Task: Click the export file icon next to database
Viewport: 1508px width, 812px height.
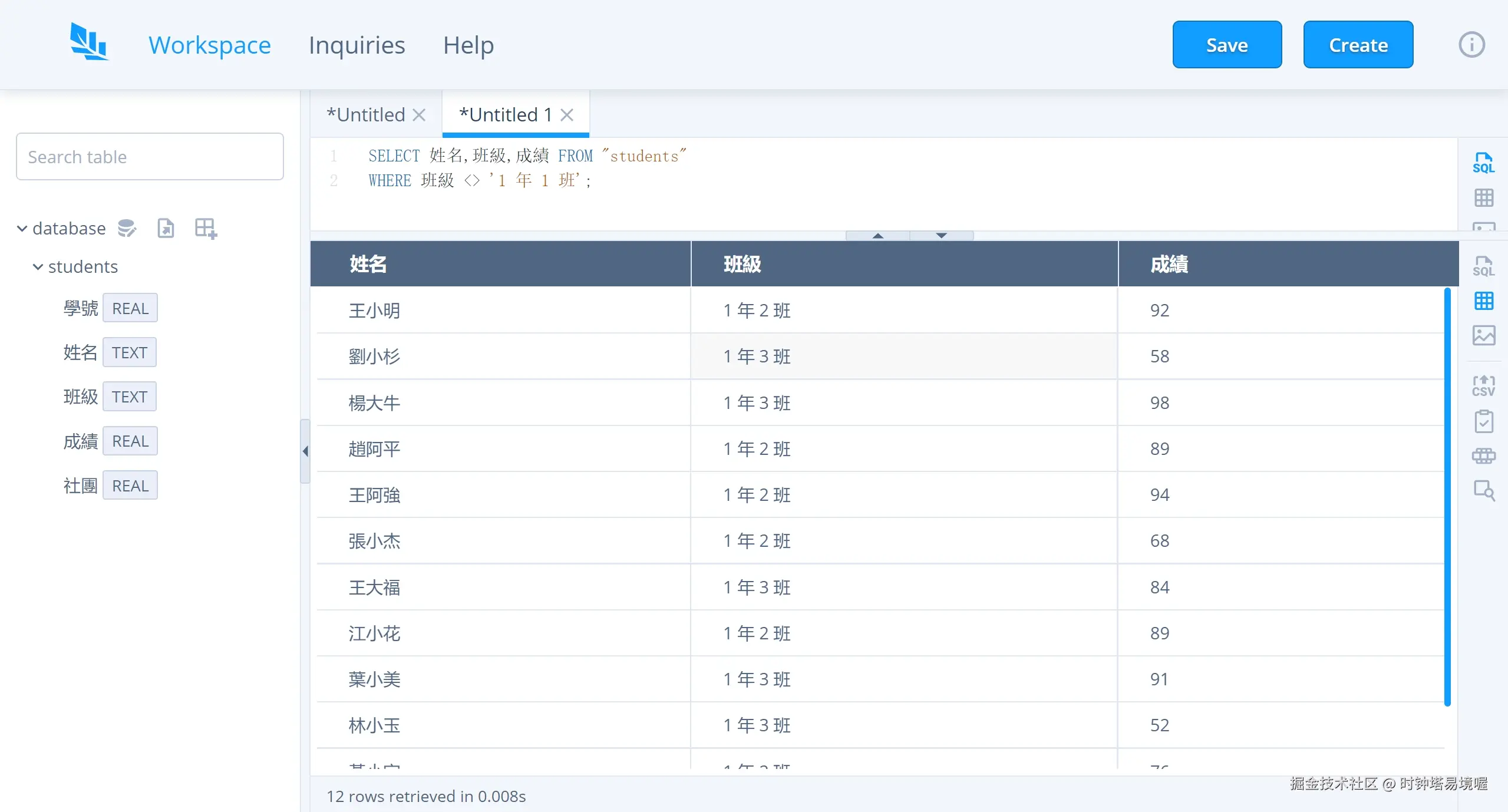Action: (166, 228)
